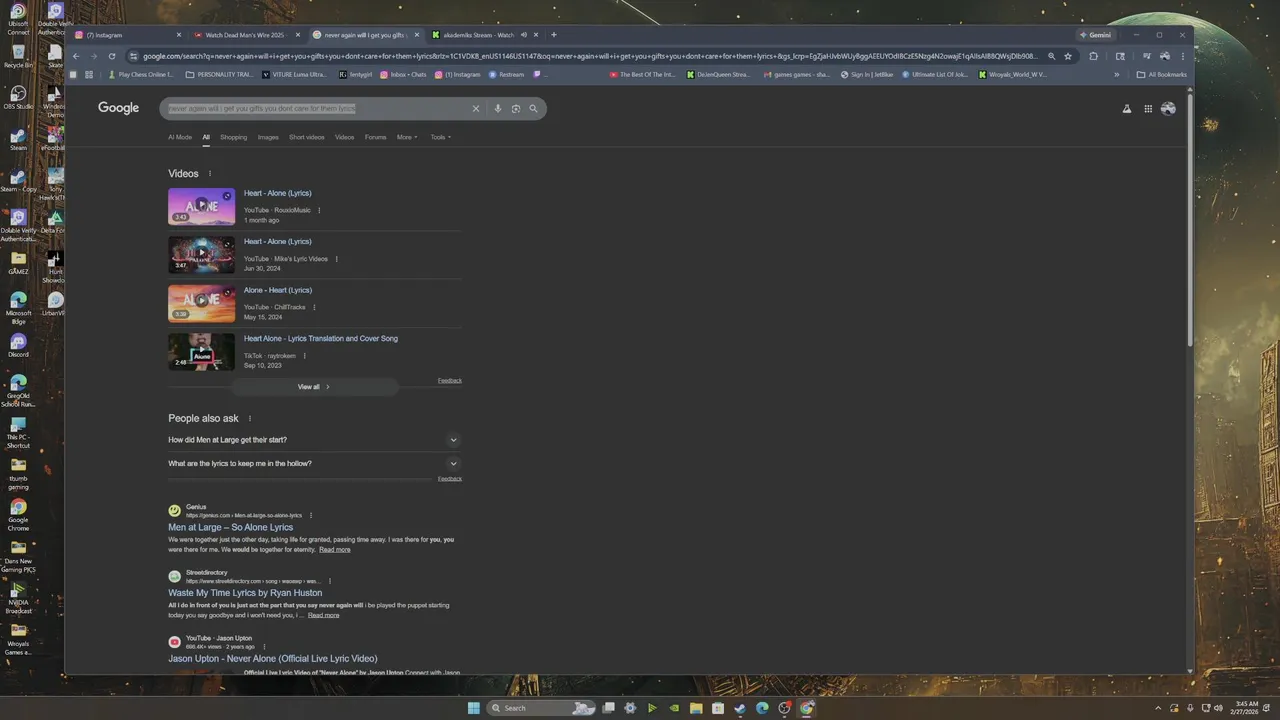Launch Google Chrome desktop shortcut
1280x720 pixels.
[x=18, y=512]
